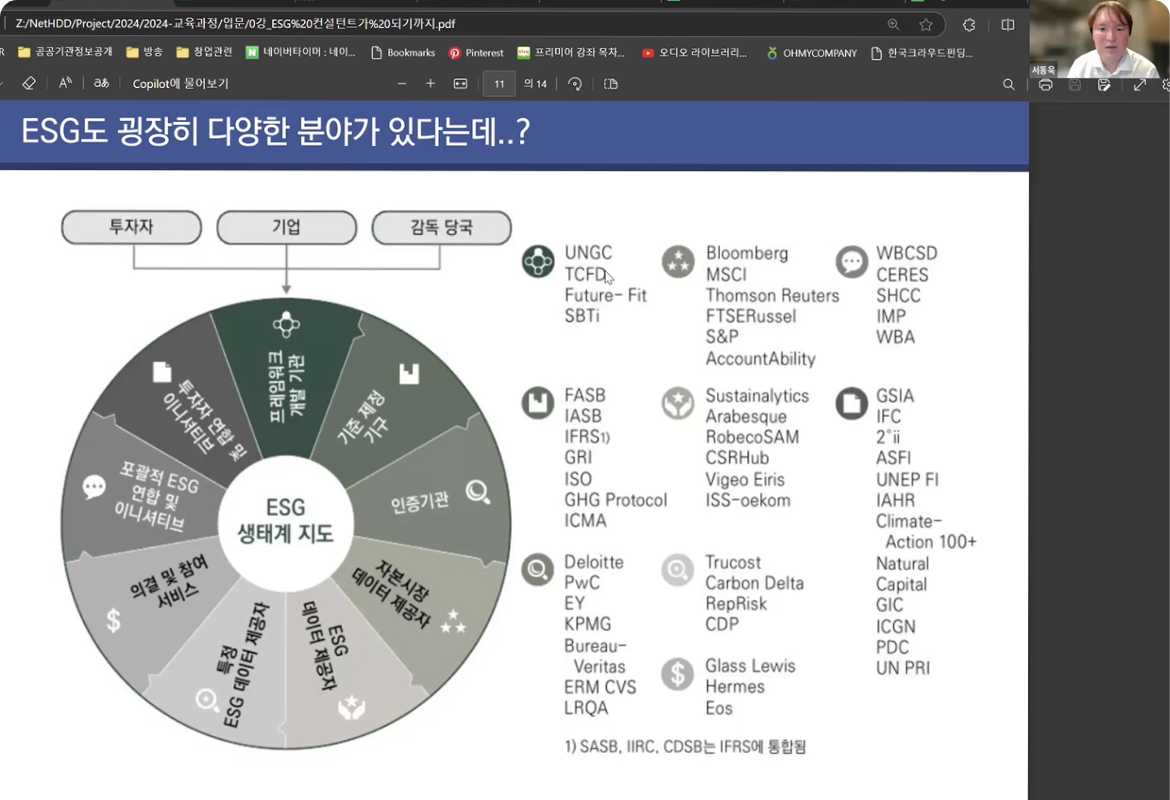Toggle split screen in the browser
Viewport: 1170px width, 800px height.
coord(1007,25)
